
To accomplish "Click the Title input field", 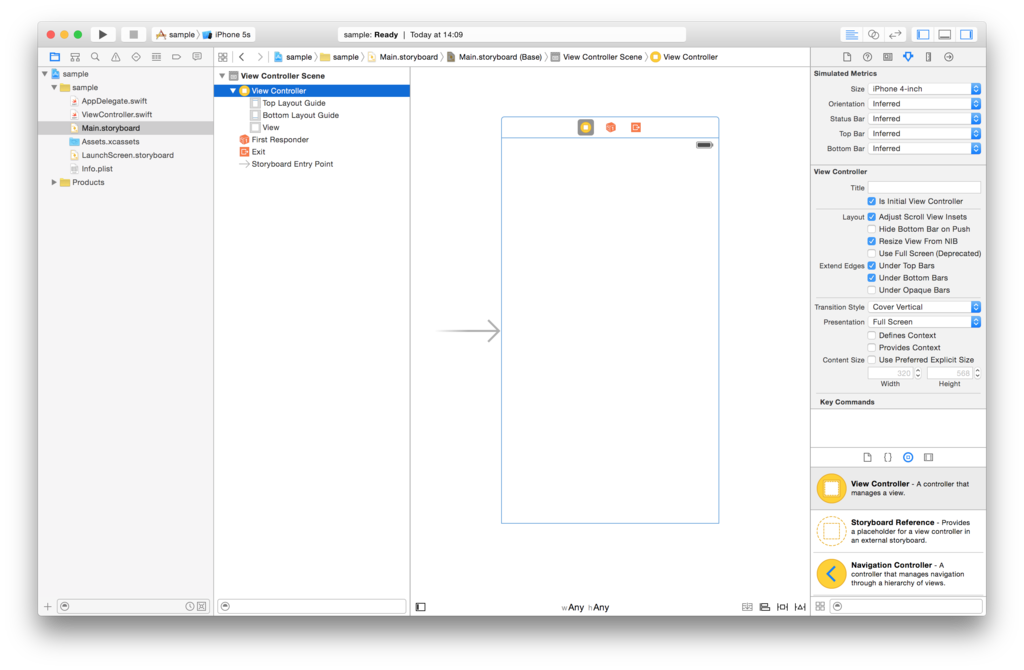I will (x=924, y=187).
